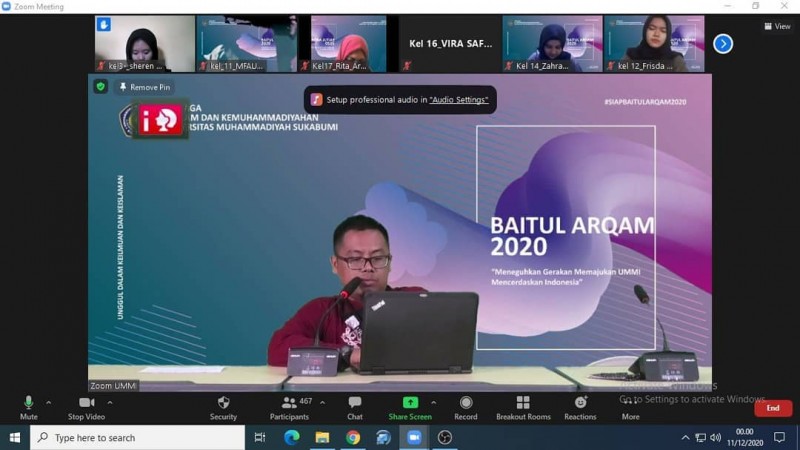Show next participants with blue arrow
Viewport: 800px width, 450px height.
722,44
